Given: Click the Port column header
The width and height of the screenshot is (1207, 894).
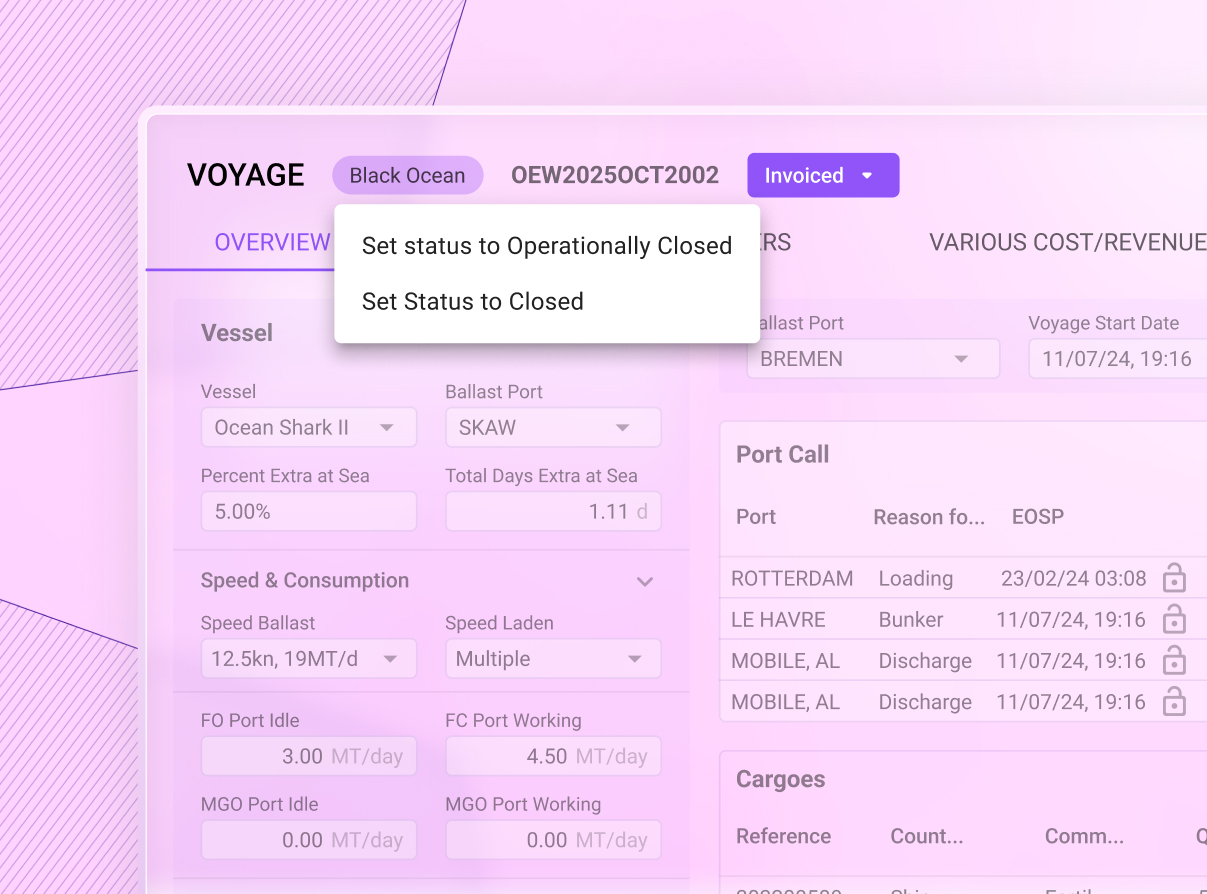Looking at the screenshot, I should [x=756, y=517].
